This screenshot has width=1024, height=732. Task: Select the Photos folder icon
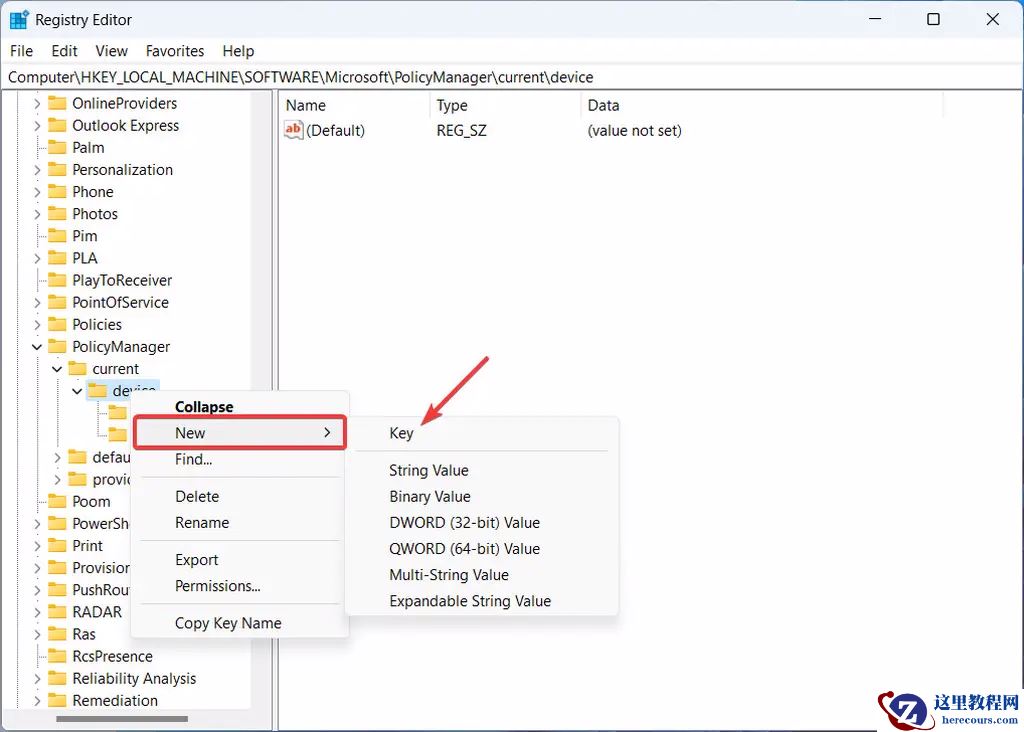pos(57,214)
